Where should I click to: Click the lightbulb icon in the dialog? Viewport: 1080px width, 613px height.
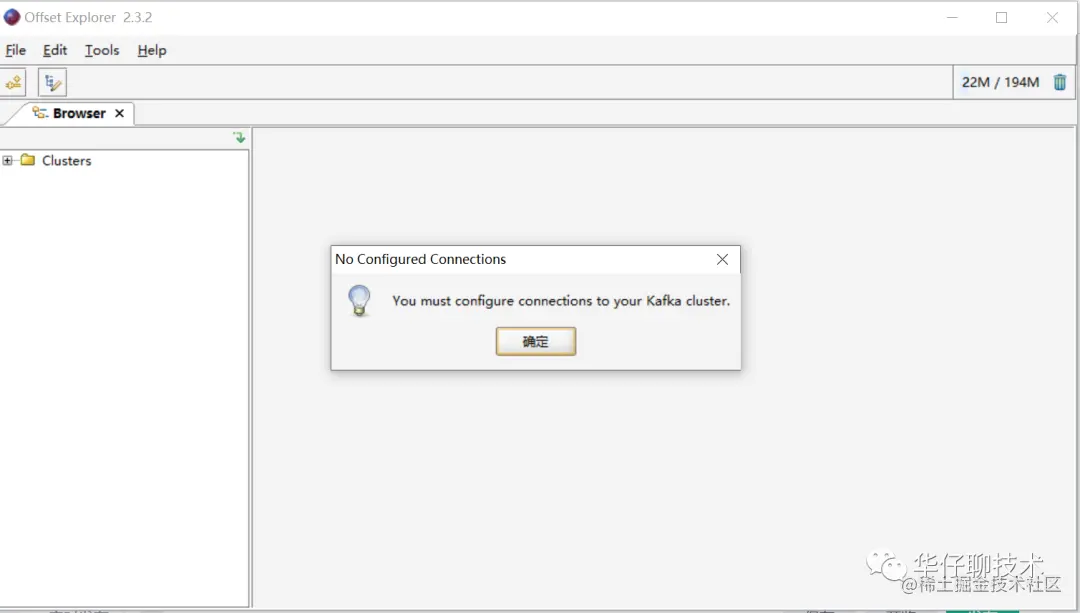click(x=359, y=301)
